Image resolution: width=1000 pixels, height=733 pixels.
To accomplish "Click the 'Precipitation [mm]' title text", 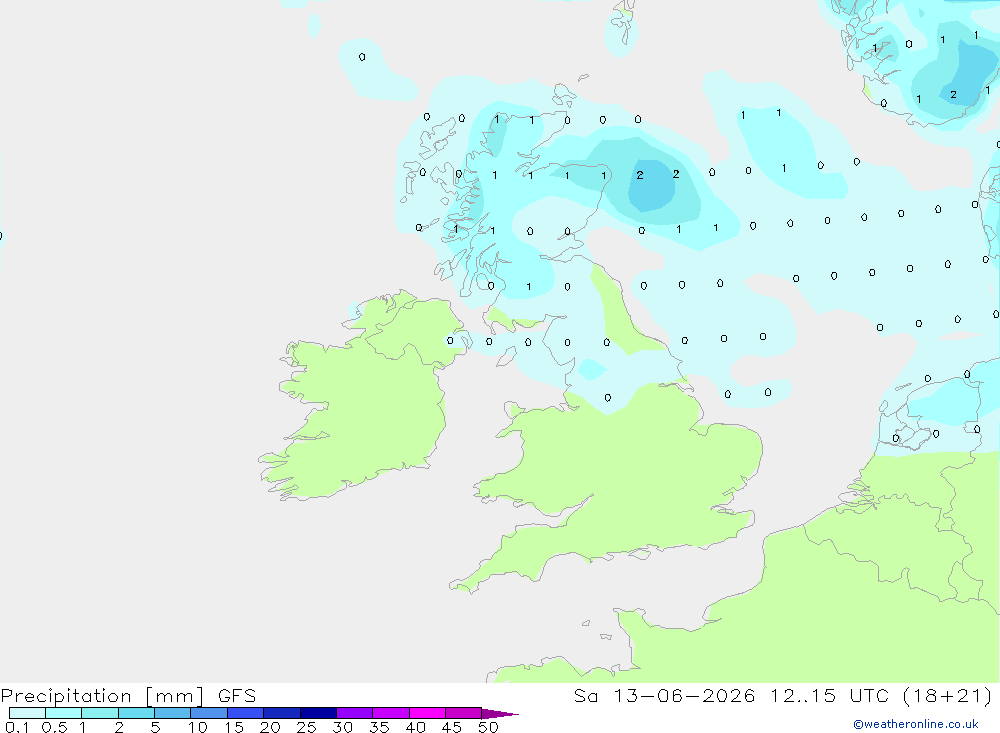I will click(x=103, y=696).
